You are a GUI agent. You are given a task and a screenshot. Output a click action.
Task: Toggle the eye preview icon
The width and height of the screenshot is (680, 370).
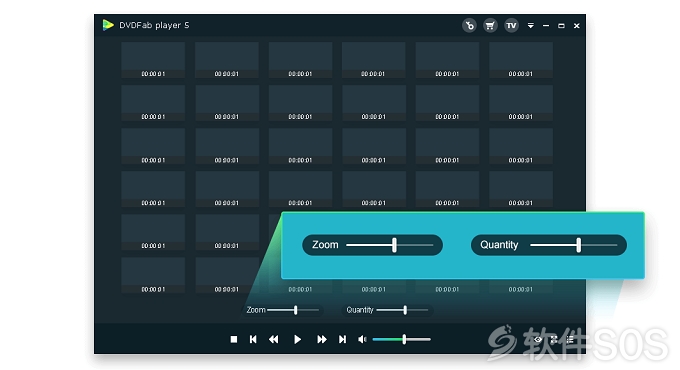(538, 339)
